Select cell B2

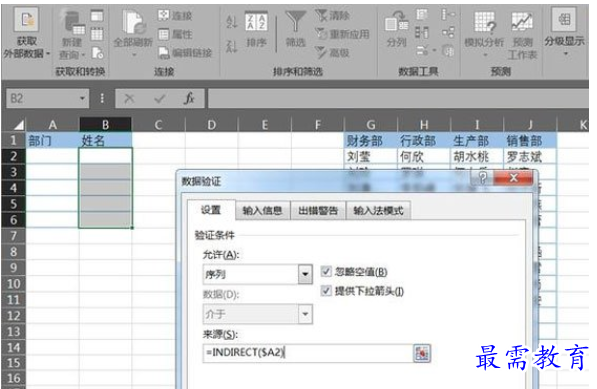tap(105, 156)
